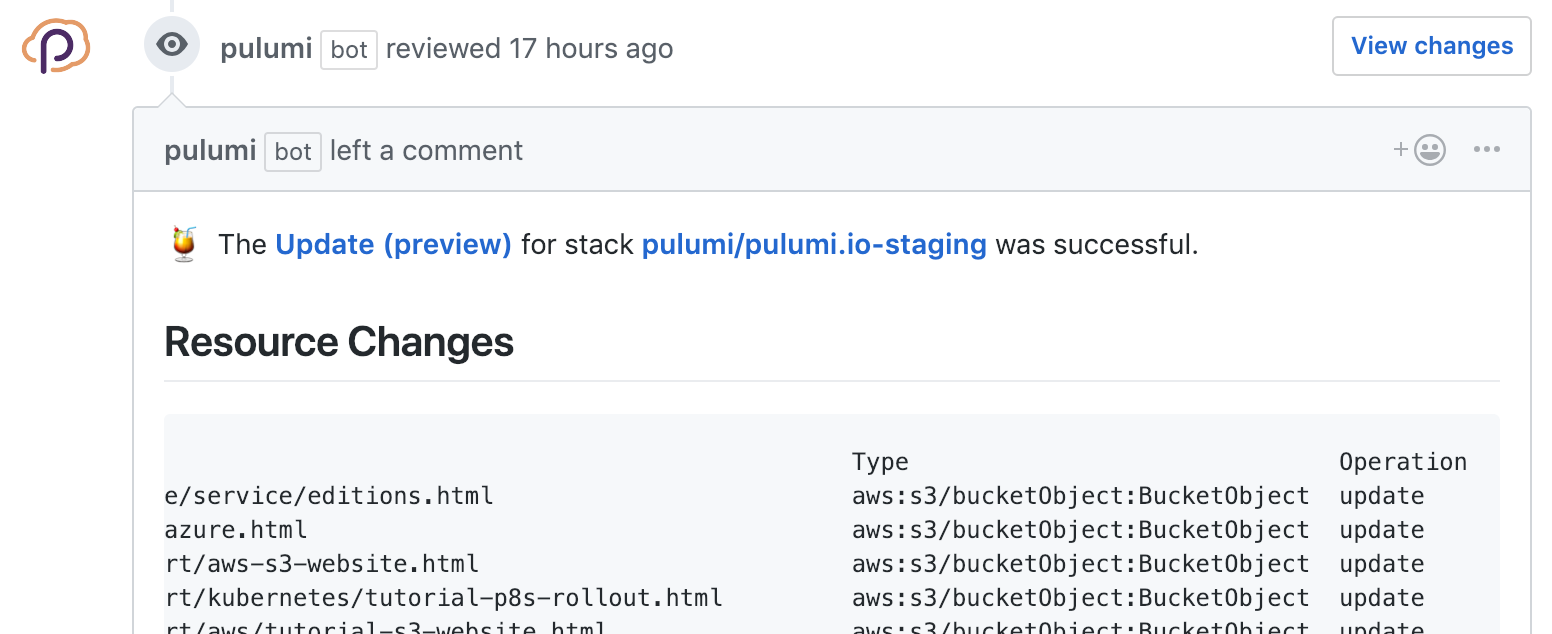Viewport: 1552px width, 634px height.
Task: Click the pulumi username in the review header
Action: (x=265, y=48)
